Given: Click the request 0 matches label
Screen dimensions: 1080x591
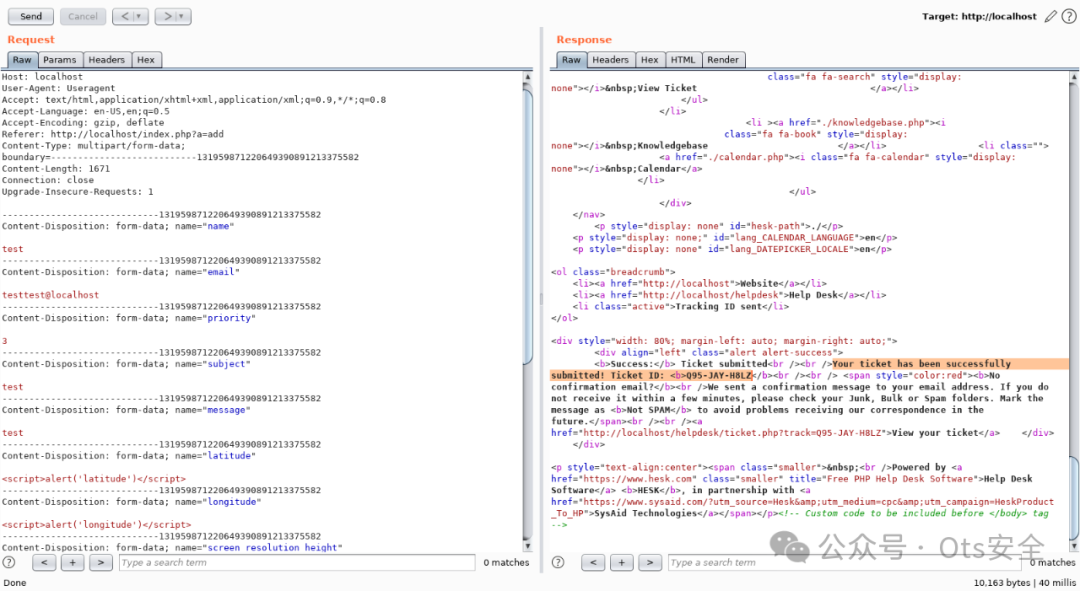Looking at the screenshot, I should pyautogui.click(x=506, y=562).
